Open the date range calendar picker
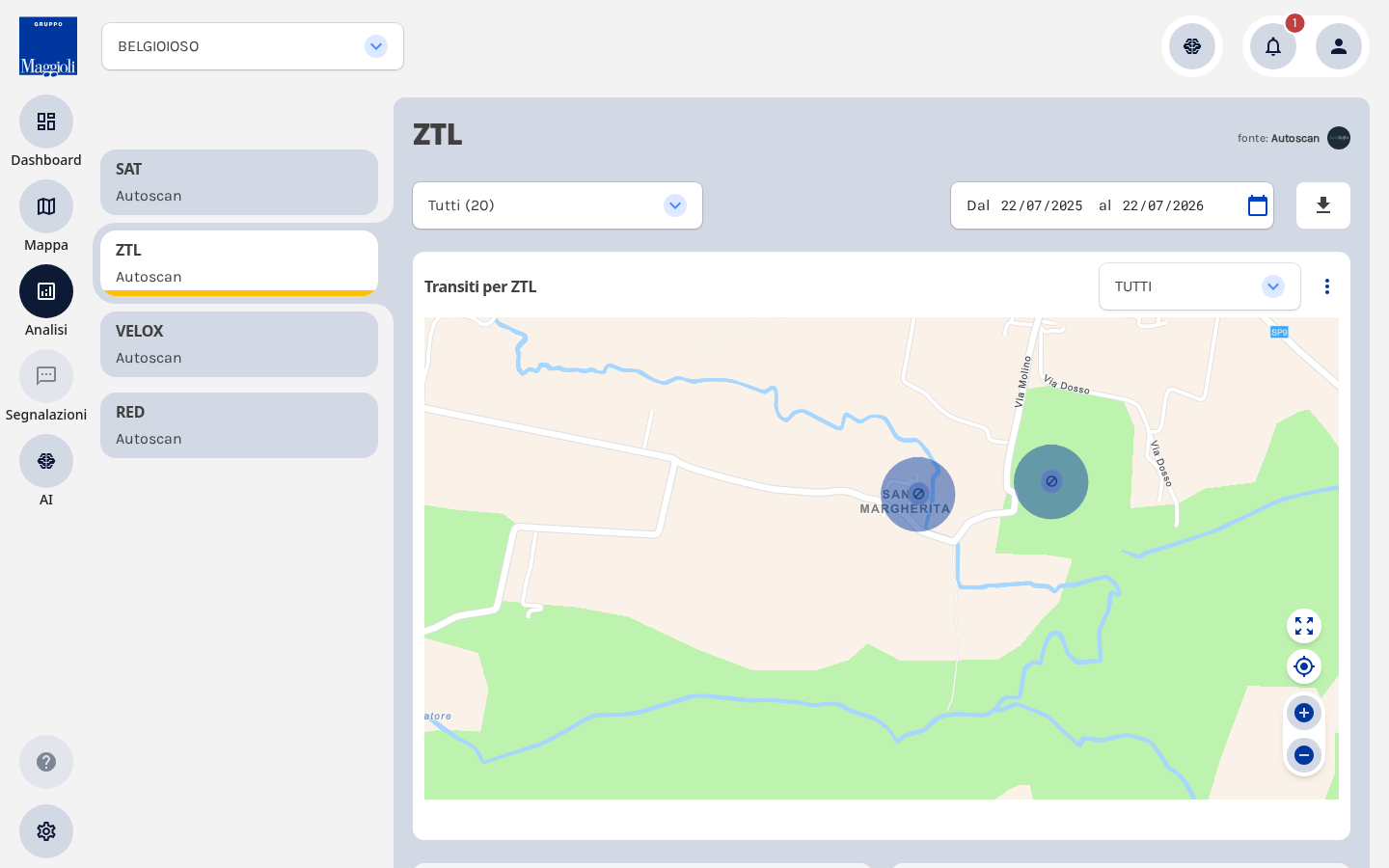Screen dimensions: 1389x868 point(1258,205)
